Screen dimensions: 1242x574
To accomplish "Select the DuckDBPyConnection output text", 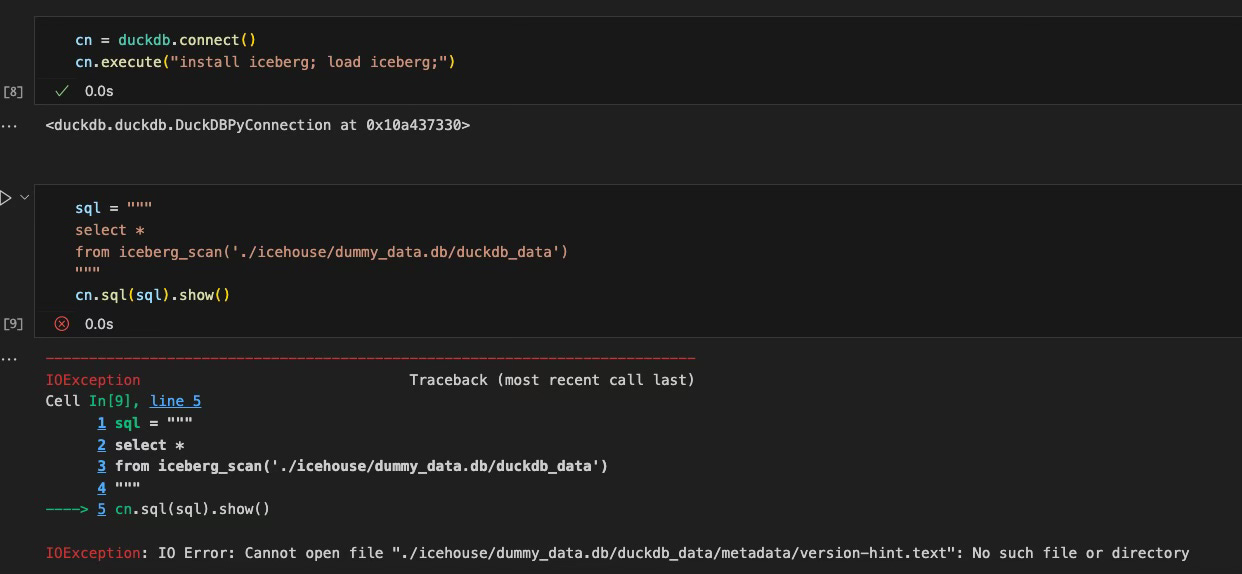I will 258,125.
